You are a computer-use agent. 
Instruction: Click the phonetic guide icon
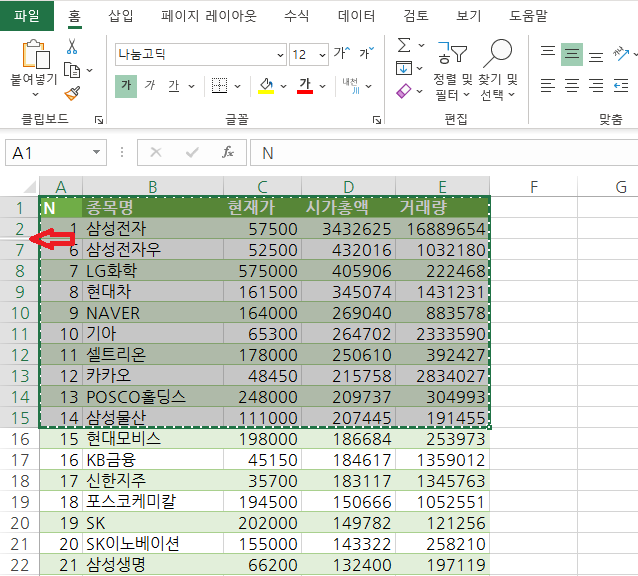[x=351, y=86]
